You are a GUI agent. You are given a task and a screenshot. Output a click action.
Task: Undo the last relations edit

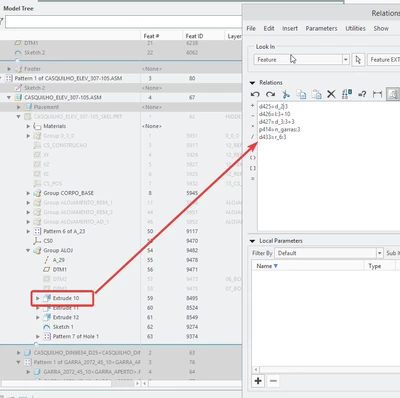(255, 94)
